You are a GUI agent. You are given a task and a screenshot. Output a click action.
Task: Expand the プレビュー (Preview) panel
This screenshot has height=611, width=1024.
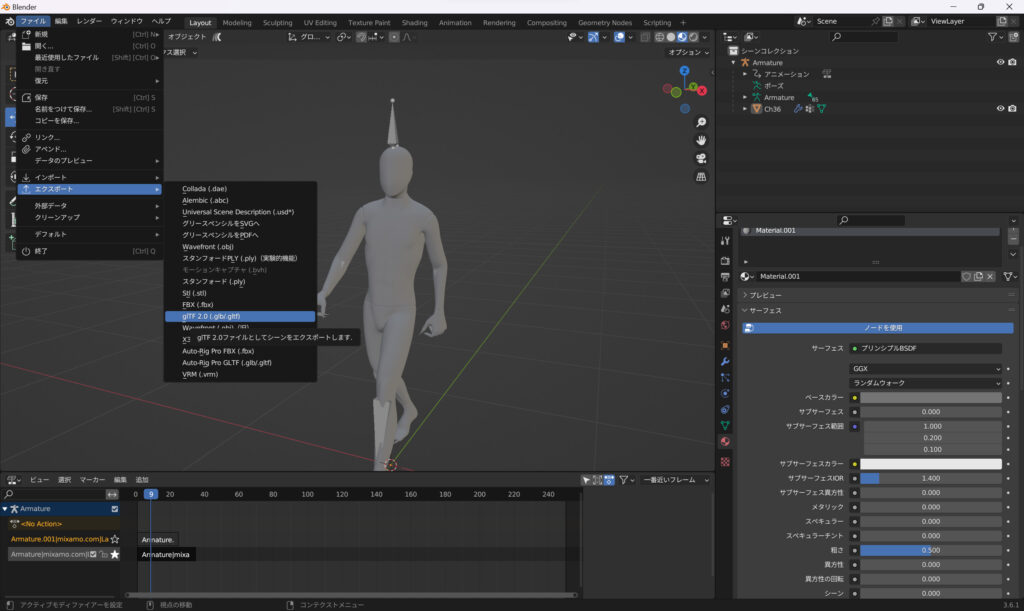click(x=765, y=295)
